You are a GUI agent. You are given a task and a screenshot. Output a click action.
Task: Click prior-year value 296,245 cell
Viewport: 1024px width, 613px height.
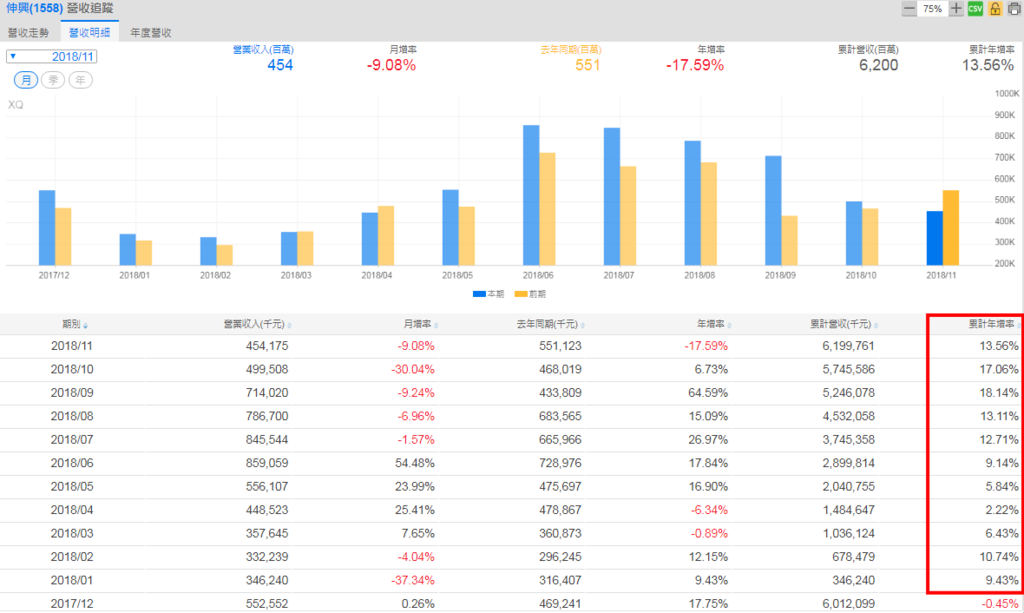tap(560, 558)
